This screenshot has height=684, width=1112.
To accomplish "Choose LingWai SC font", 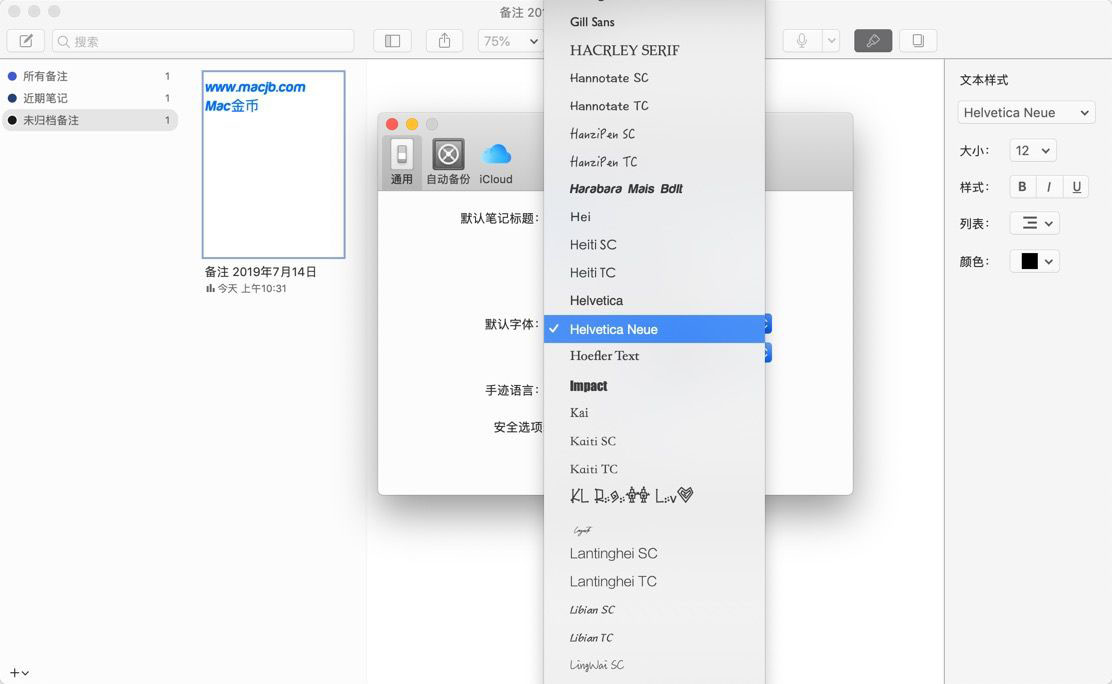I will pos(654,665).
